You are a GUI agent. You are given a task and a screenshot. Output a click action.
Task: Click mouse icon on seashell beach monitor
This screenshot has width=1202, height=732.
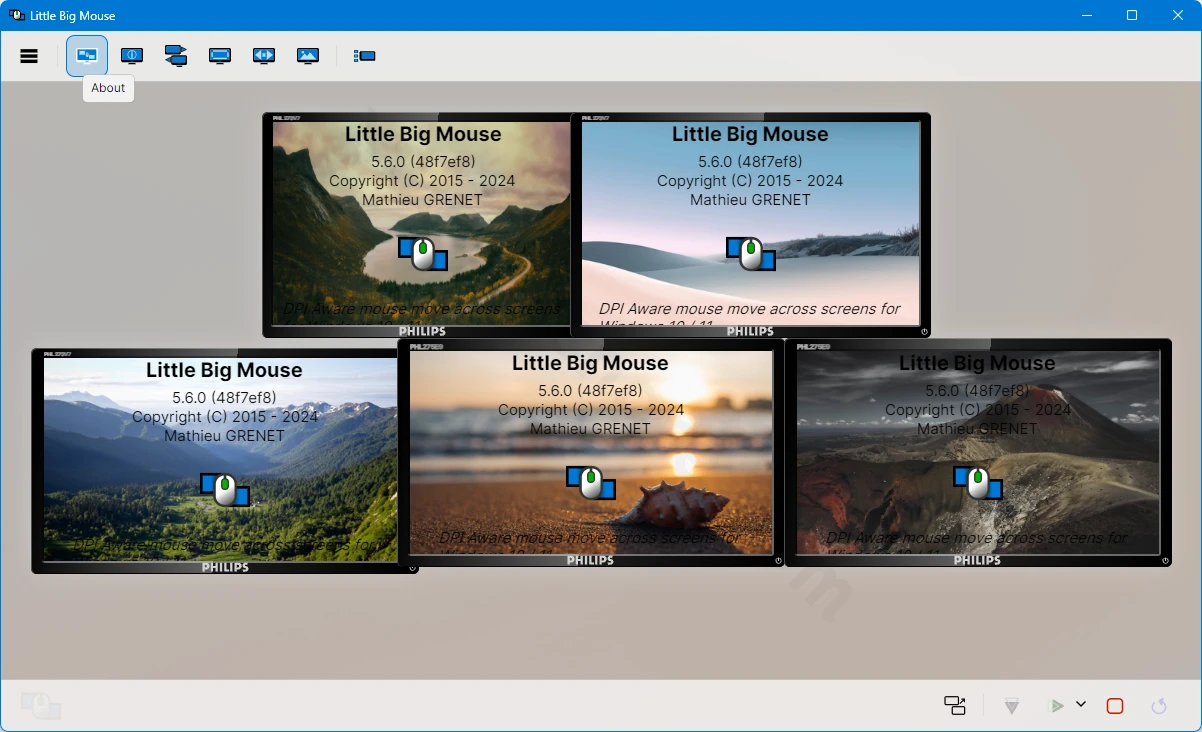591,483
